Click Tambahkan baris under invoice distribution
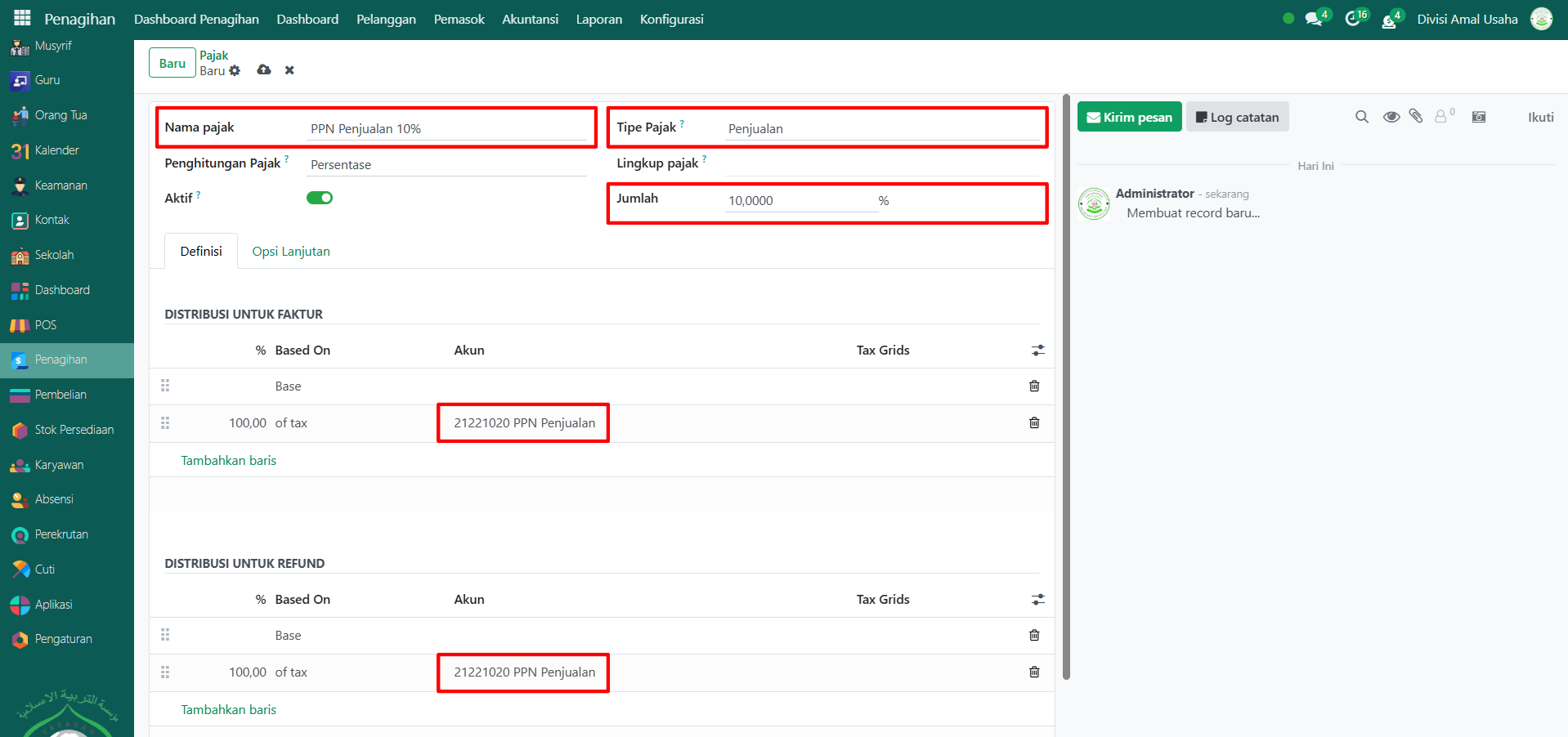The image size is (1568, 737). coord(229,461)
